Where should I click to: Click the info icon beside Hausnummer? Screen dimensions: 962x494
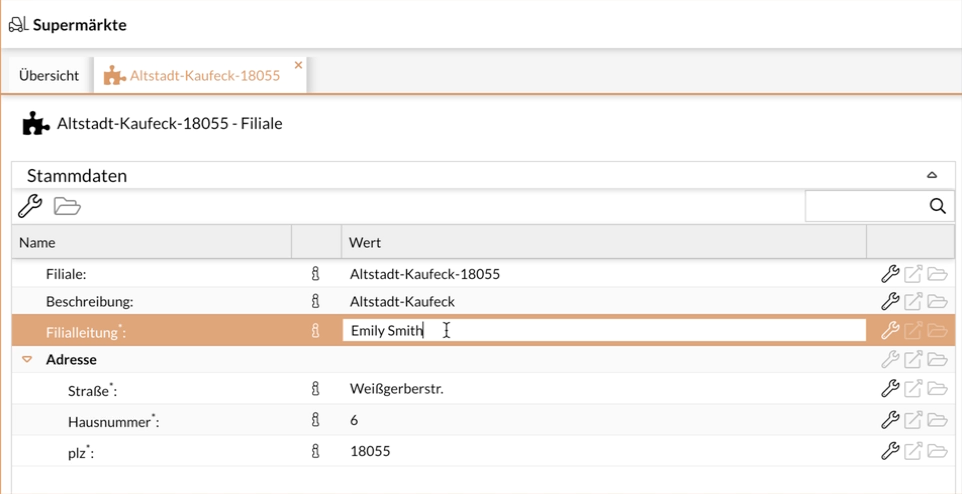316,421
